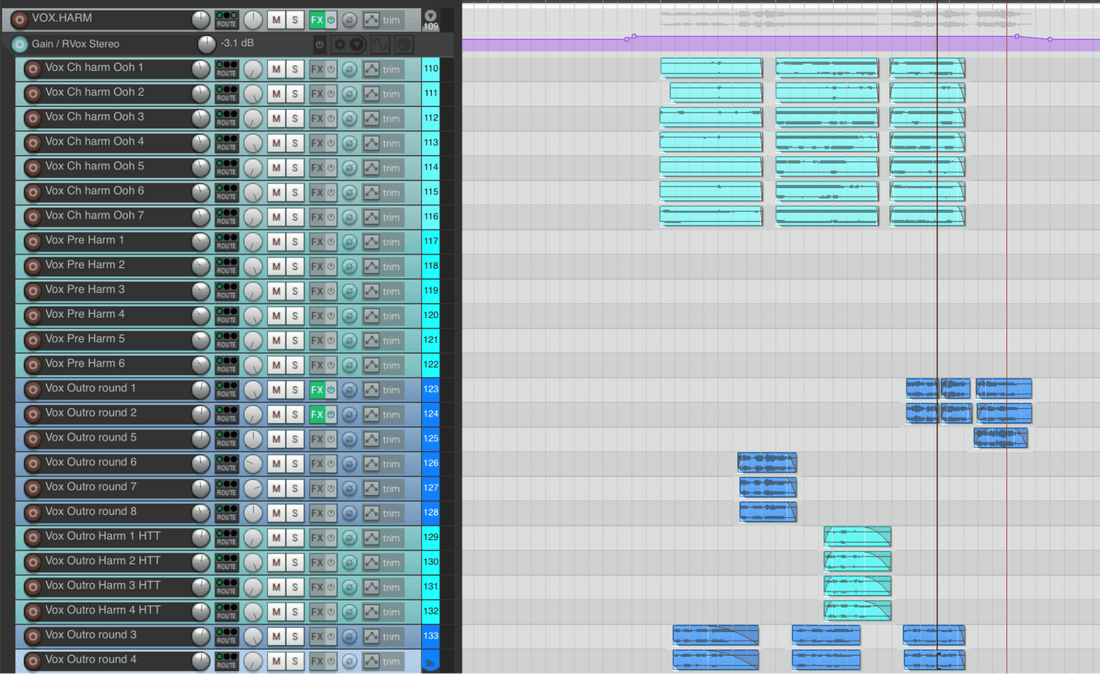Invert phase on Vox Outro Harm 4 HTT
The image size is (1100, 674).
coord(349,612)
